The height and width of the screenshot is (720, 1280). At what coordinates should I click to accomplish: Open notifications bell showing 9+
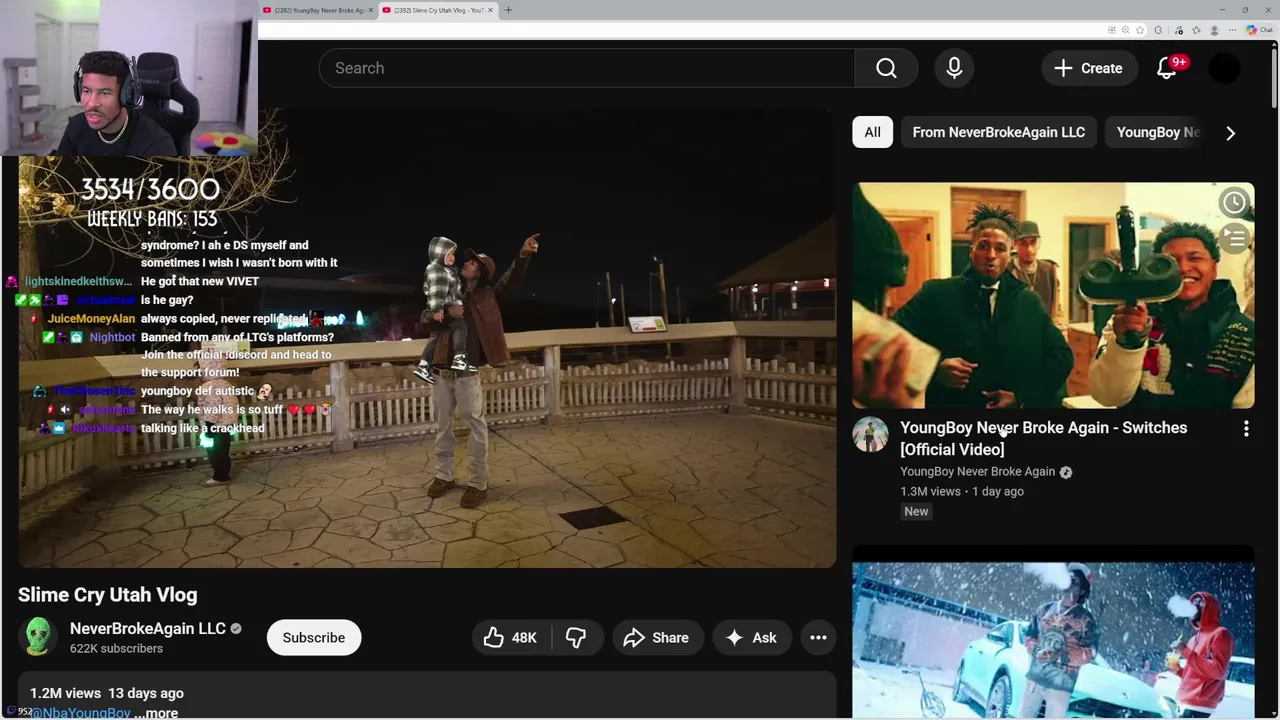[x=1167, y=68]
